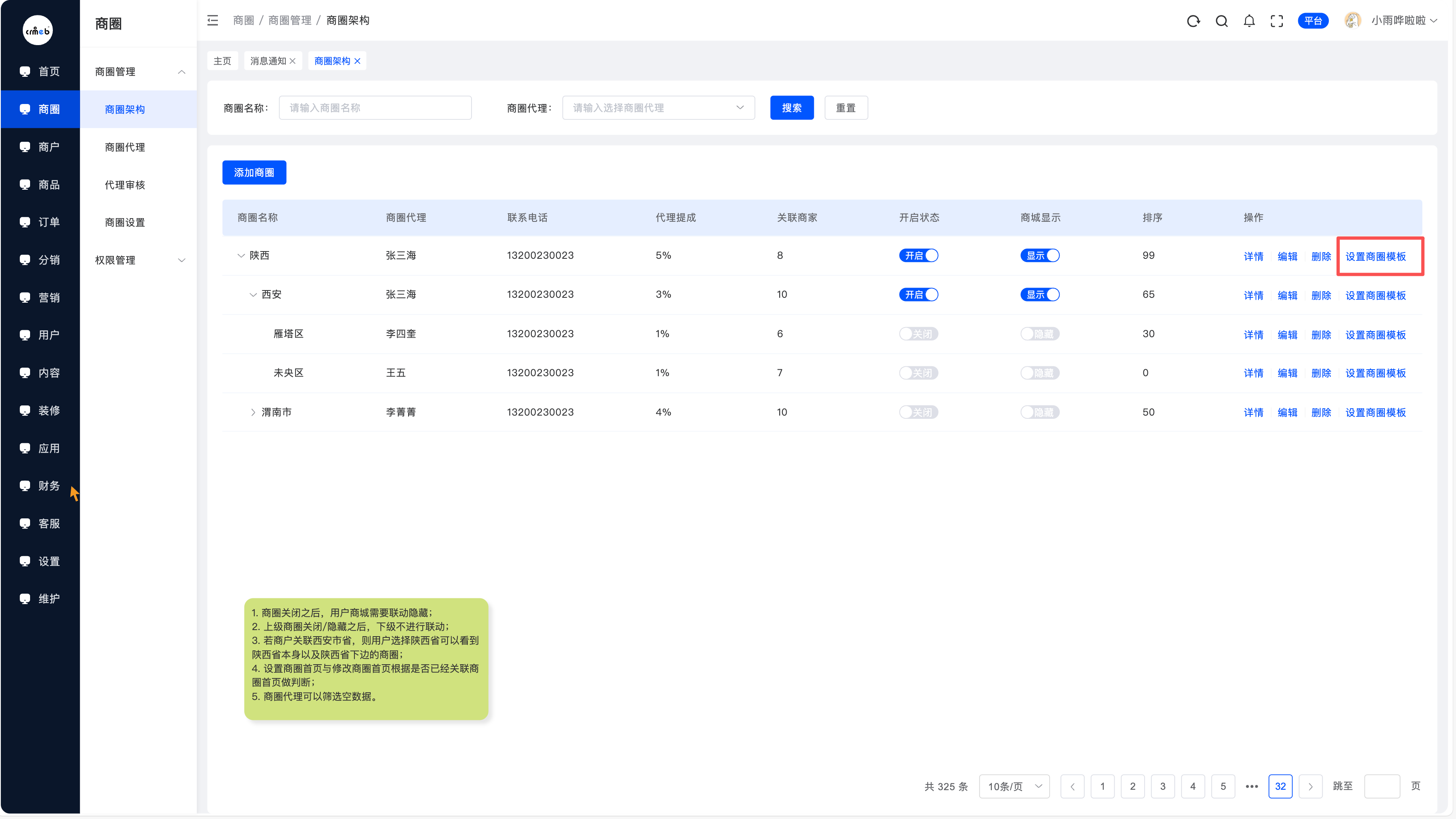Click 设置商圈模板 link for 陕西
Screen dimensions: 1456x819
tap(1375, 256)
